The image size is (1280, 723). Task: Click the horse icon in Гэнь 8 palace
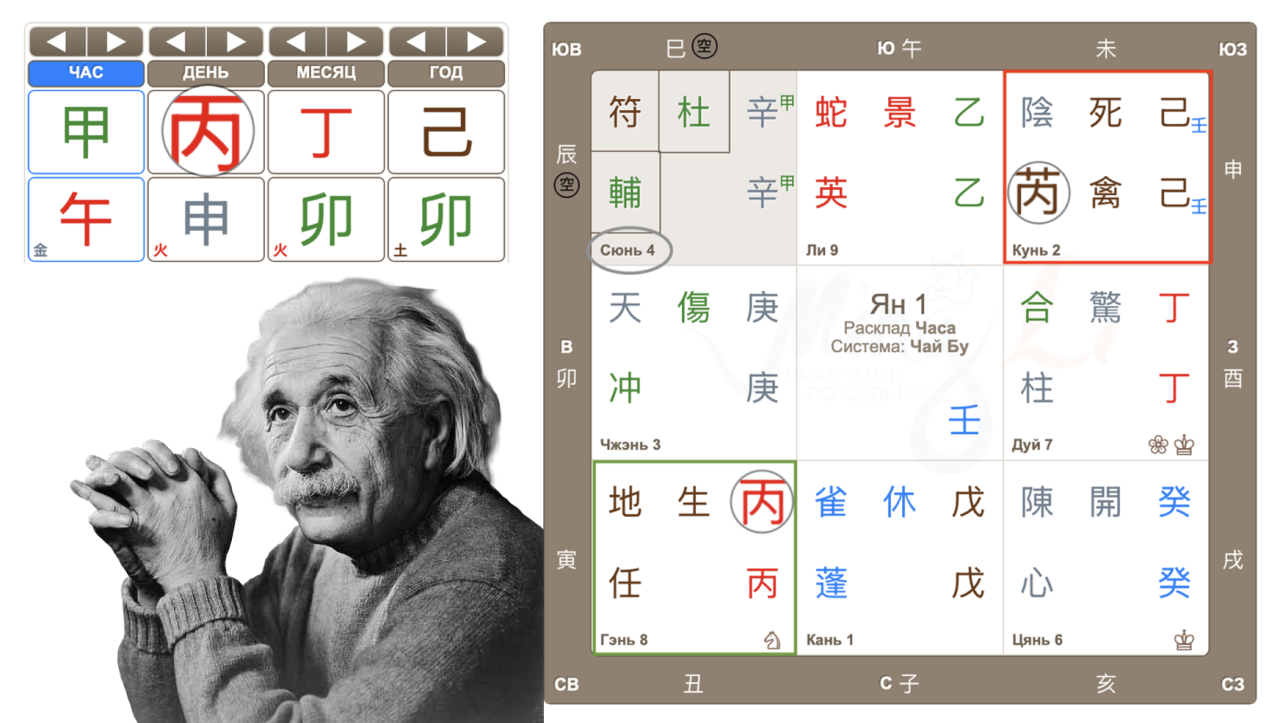pos(771,639)
